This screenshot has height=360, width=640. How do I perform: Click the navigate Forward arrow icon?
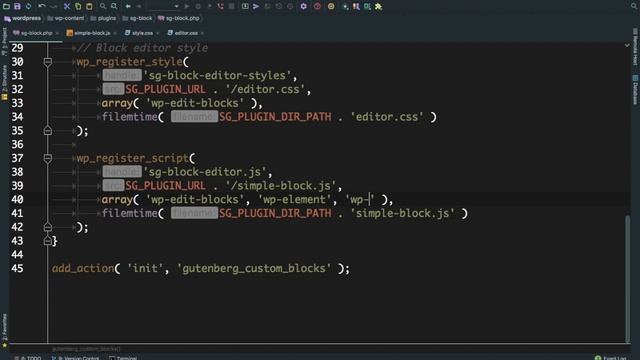coord(139,6)
